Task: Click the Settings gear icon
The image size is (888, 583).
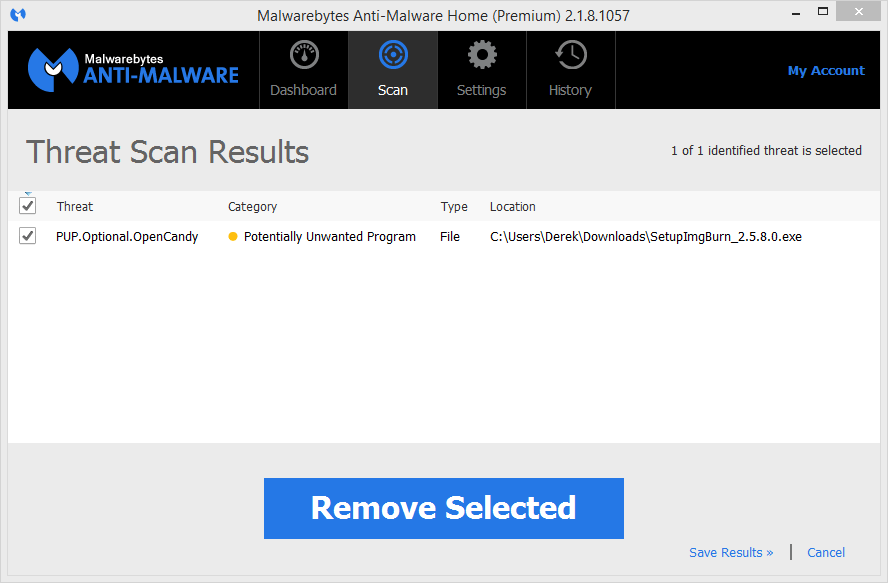Action: pos(481,54)
